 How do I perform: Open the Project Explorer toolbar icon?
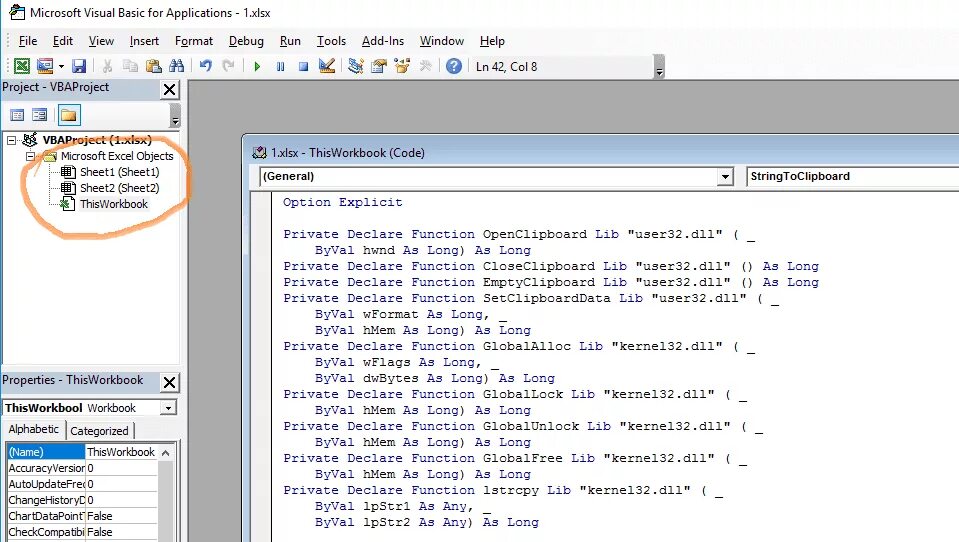355,66
